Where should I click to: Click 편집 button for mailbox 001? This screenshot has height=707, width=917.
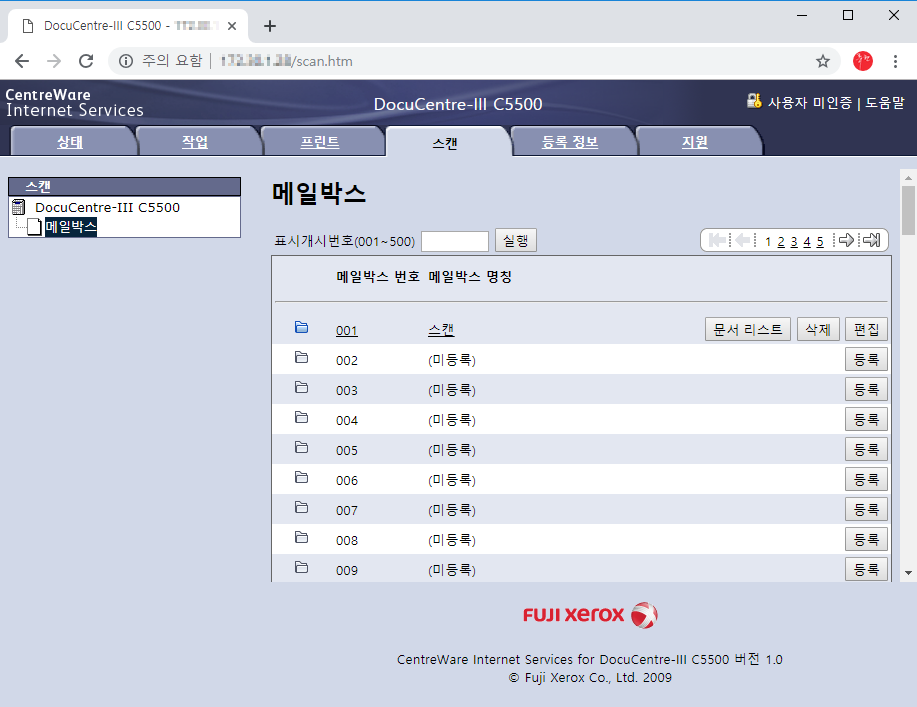pos(866,329)
